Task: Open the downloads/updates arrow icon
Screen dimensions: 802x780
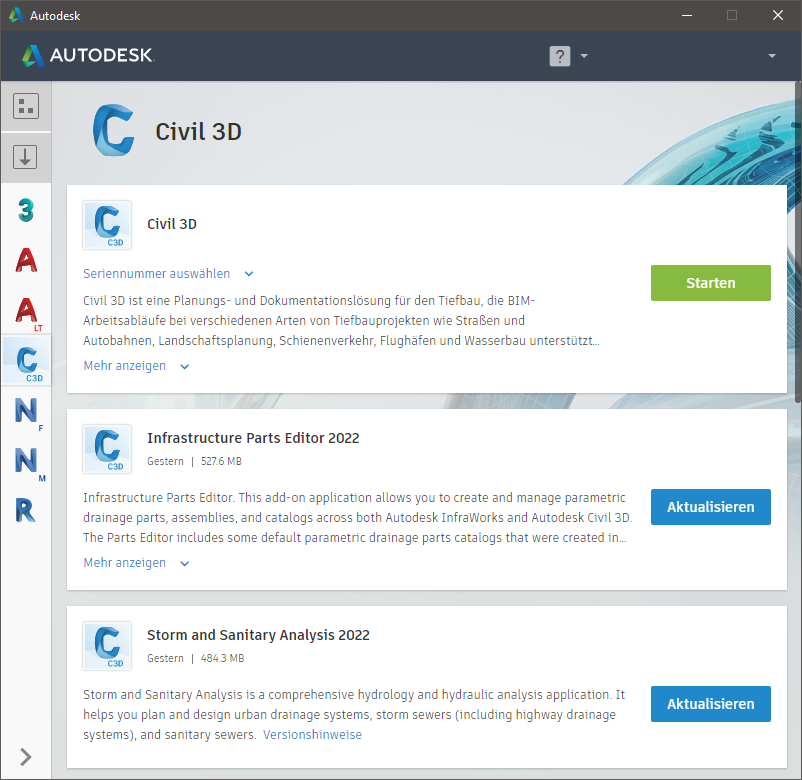Action: point(26,157)
